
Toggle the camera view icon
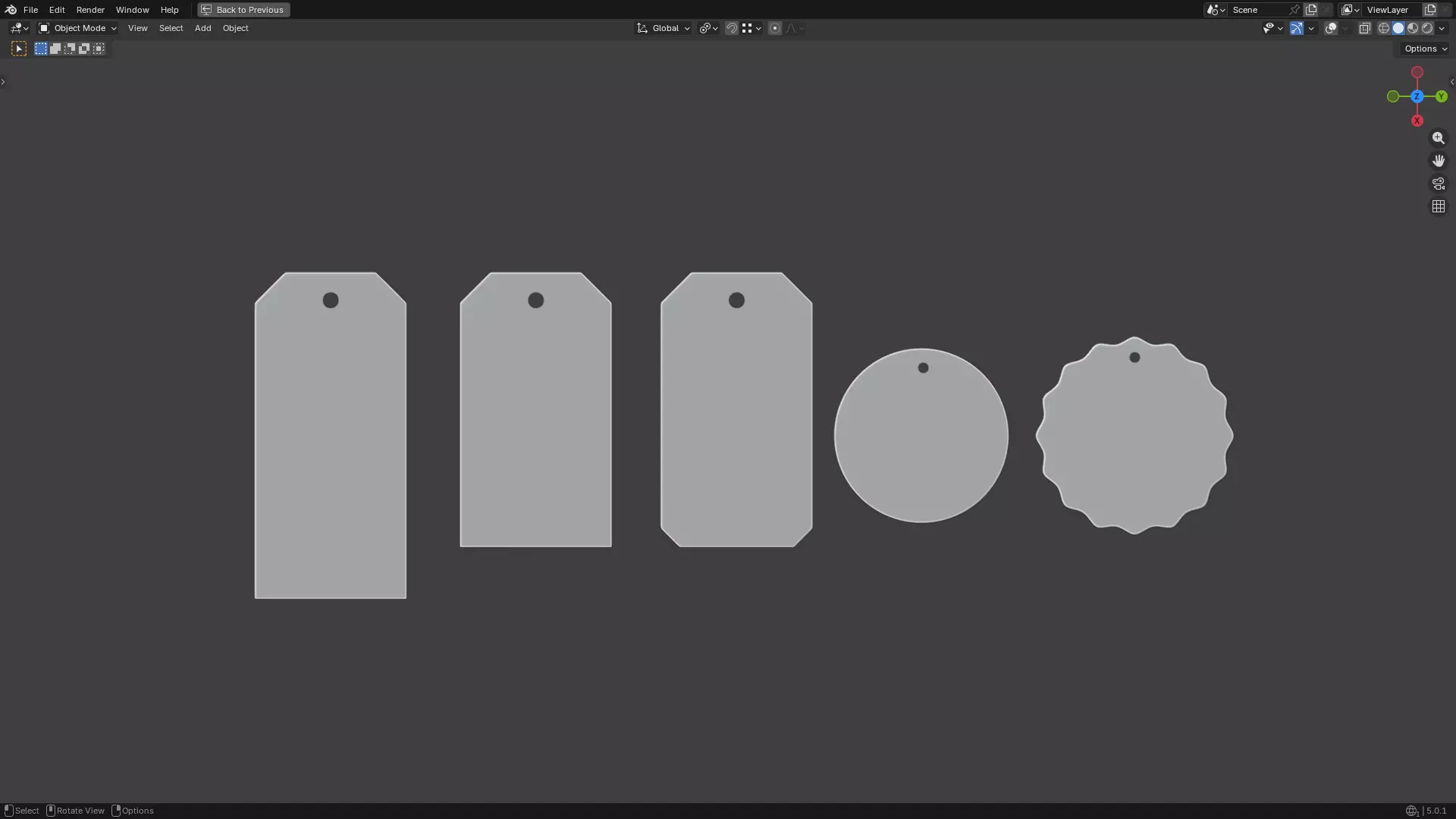(x=1439, y=184)
